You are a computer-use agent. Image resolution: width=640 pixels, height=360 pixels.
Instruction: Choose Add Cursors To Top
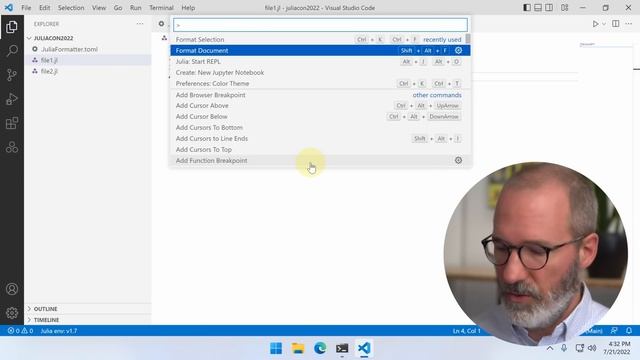[x=320, y=150]
